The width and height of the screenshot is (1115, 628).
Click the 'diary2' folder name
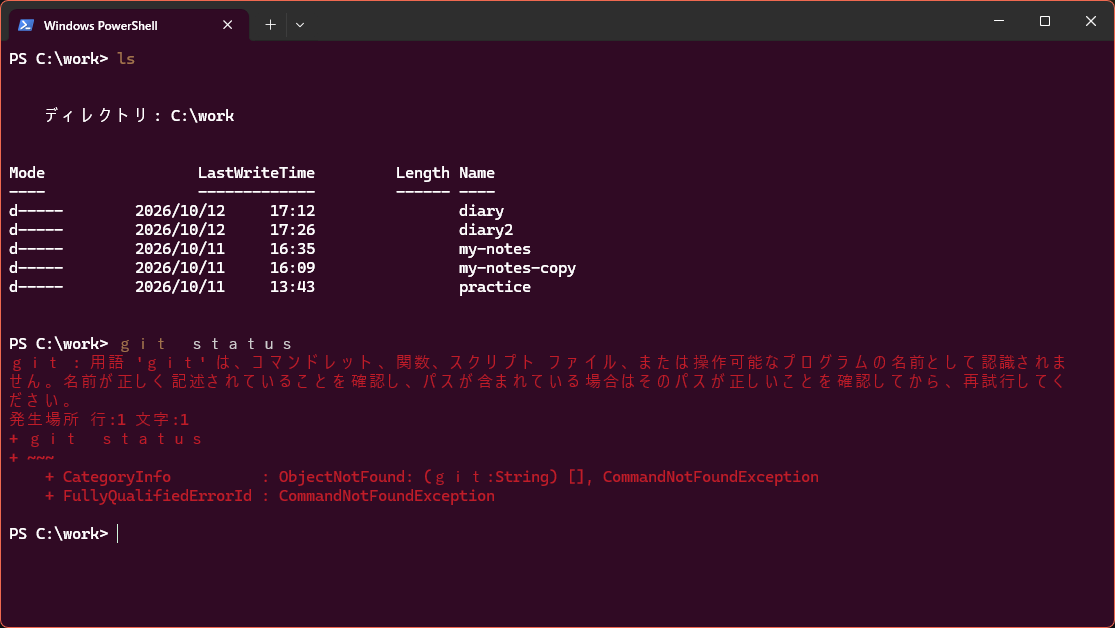point(486,230)
